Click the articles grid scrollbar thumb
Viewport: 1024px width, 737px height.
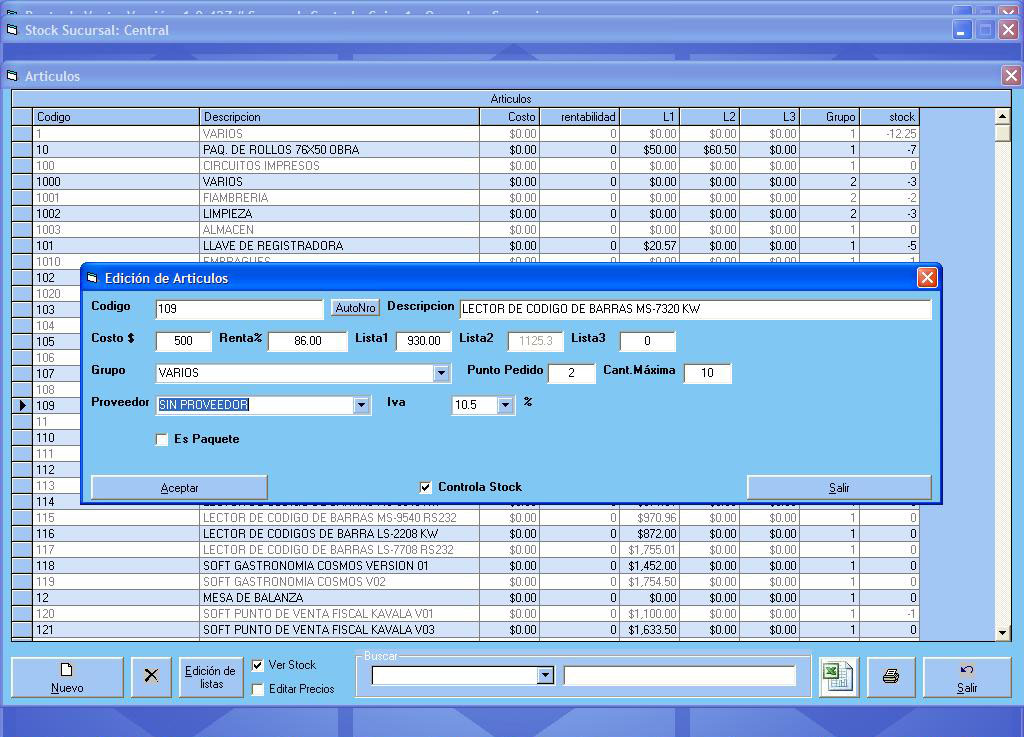click(x=1002, y=133)
